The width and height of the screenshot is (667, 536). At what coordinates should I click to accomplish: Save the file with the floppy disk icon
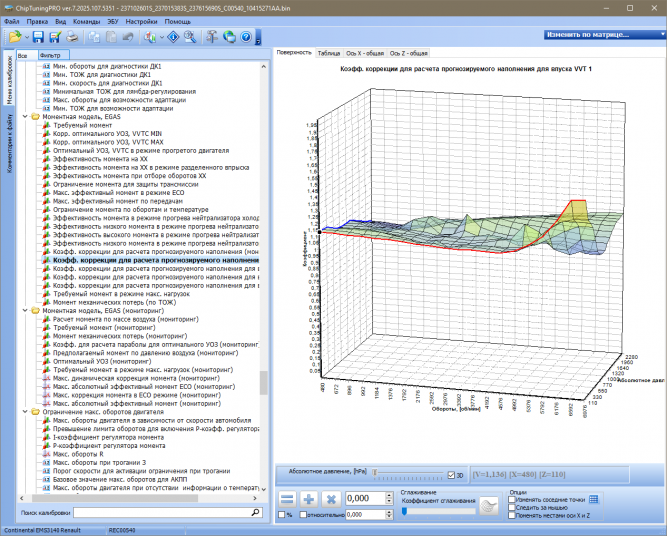point(38,37)
